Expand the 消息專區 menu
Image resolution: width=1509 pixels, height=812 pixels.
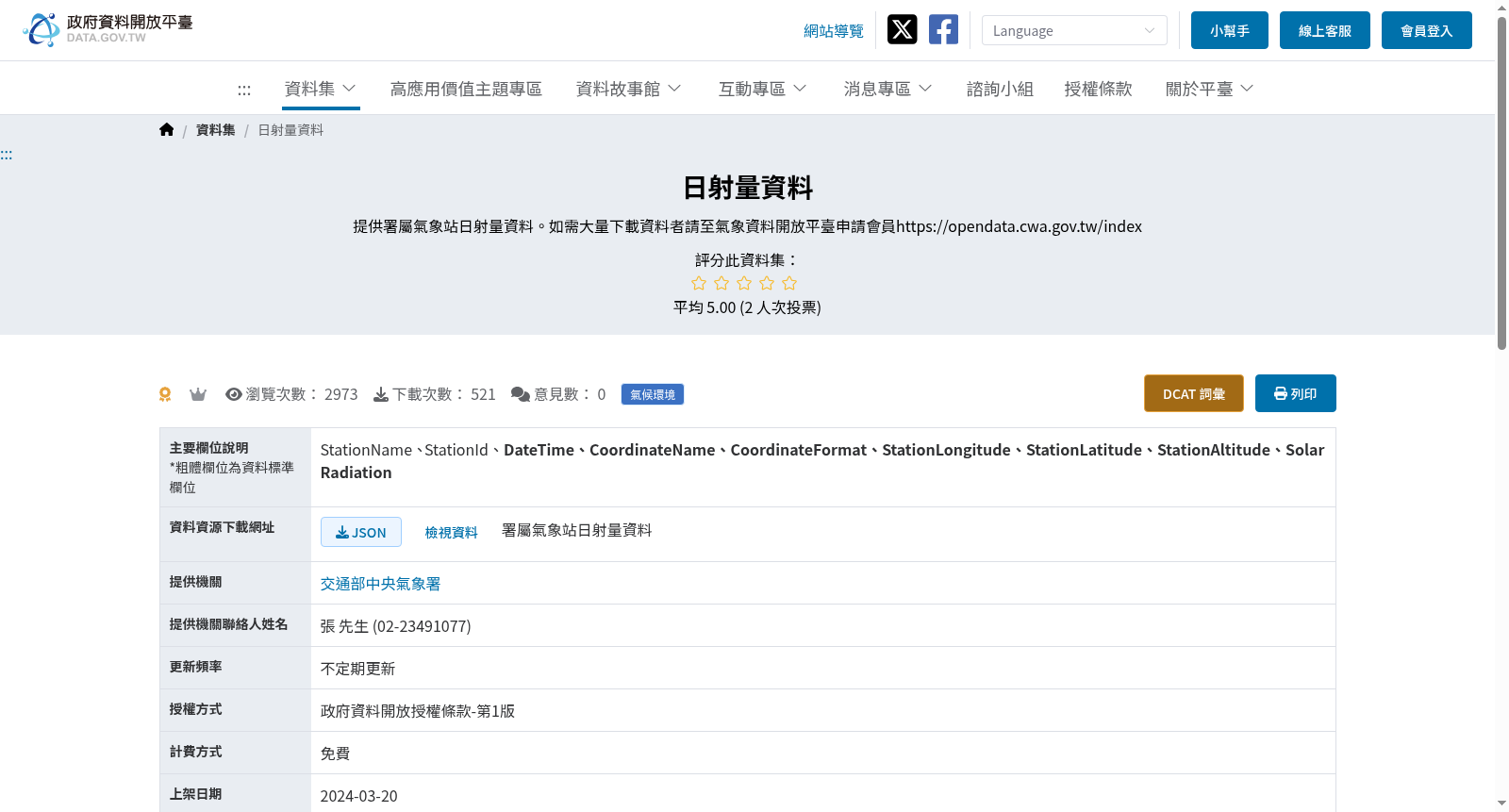coord(888,89)
